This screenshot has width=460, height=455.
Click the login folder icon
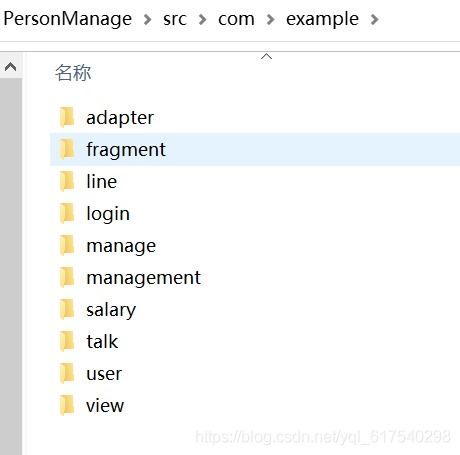click(67, 213)
